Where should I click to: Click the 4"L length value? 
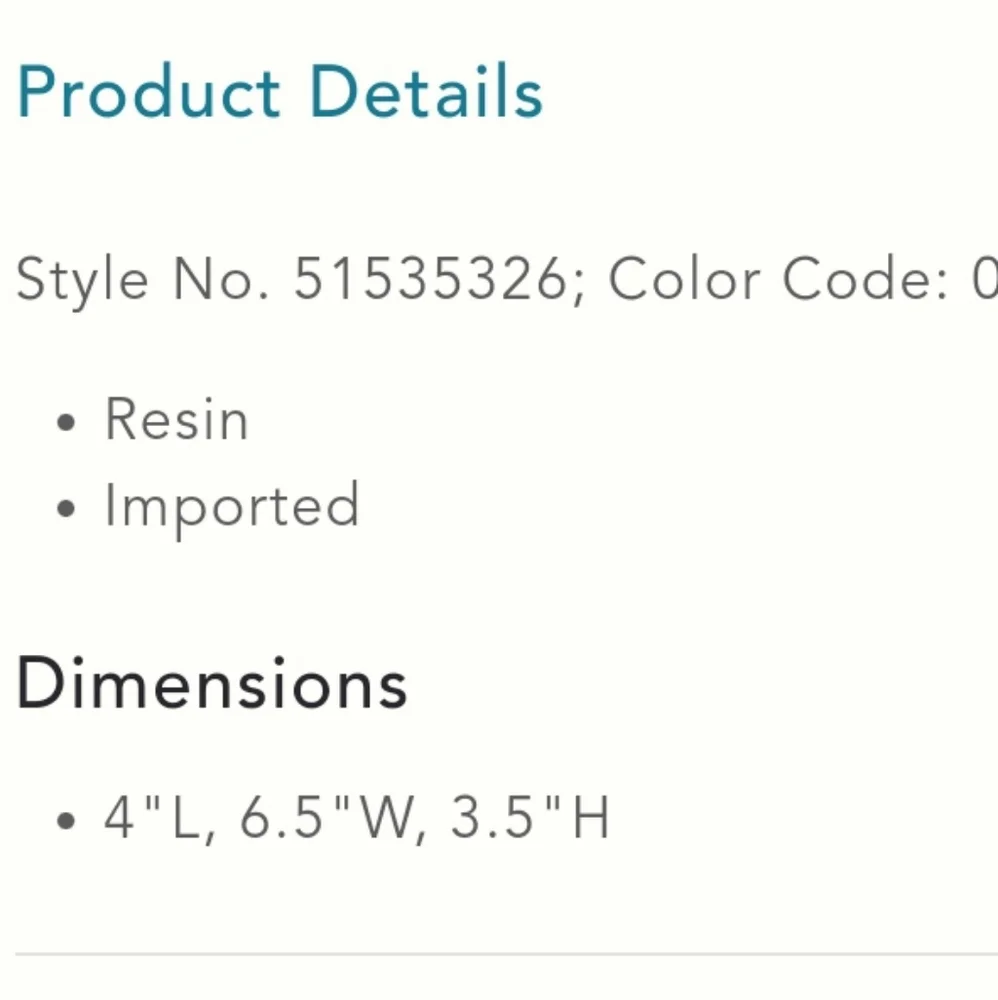153,817
